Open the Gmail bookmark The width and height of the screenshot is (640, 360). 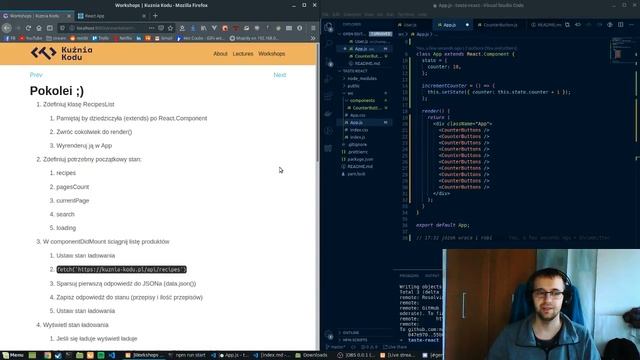click(x=163, y=38)
